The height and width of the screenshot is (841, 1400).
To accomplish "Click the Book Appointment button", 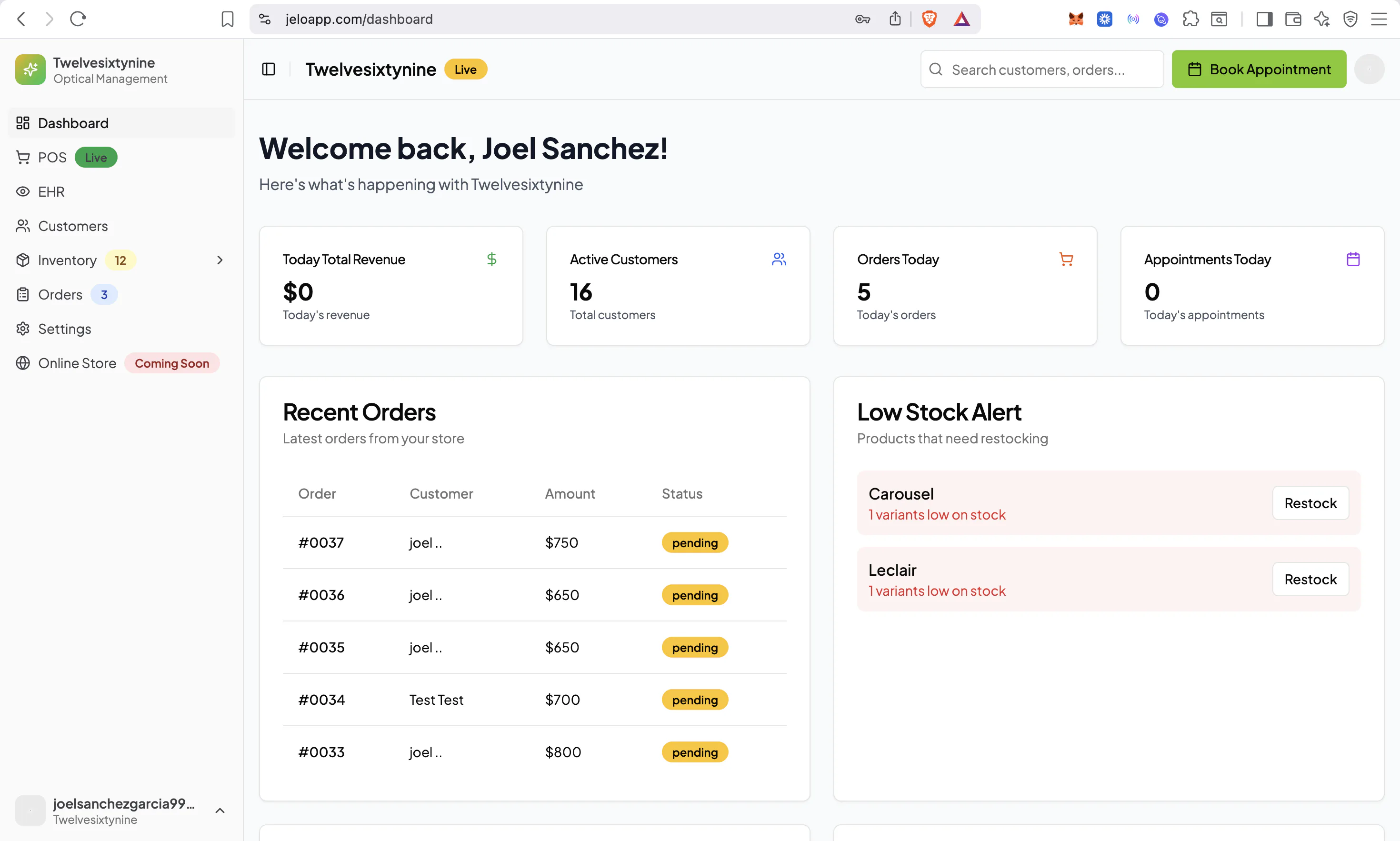I will click(1259, 69).
